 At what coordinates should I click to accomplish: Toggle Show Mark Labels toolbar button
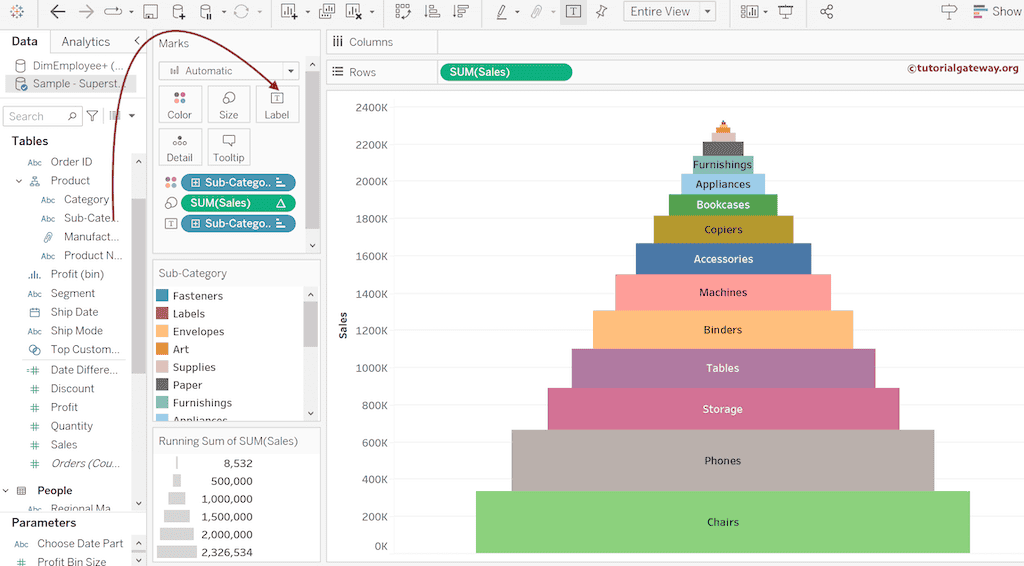(x=573, y=12)
